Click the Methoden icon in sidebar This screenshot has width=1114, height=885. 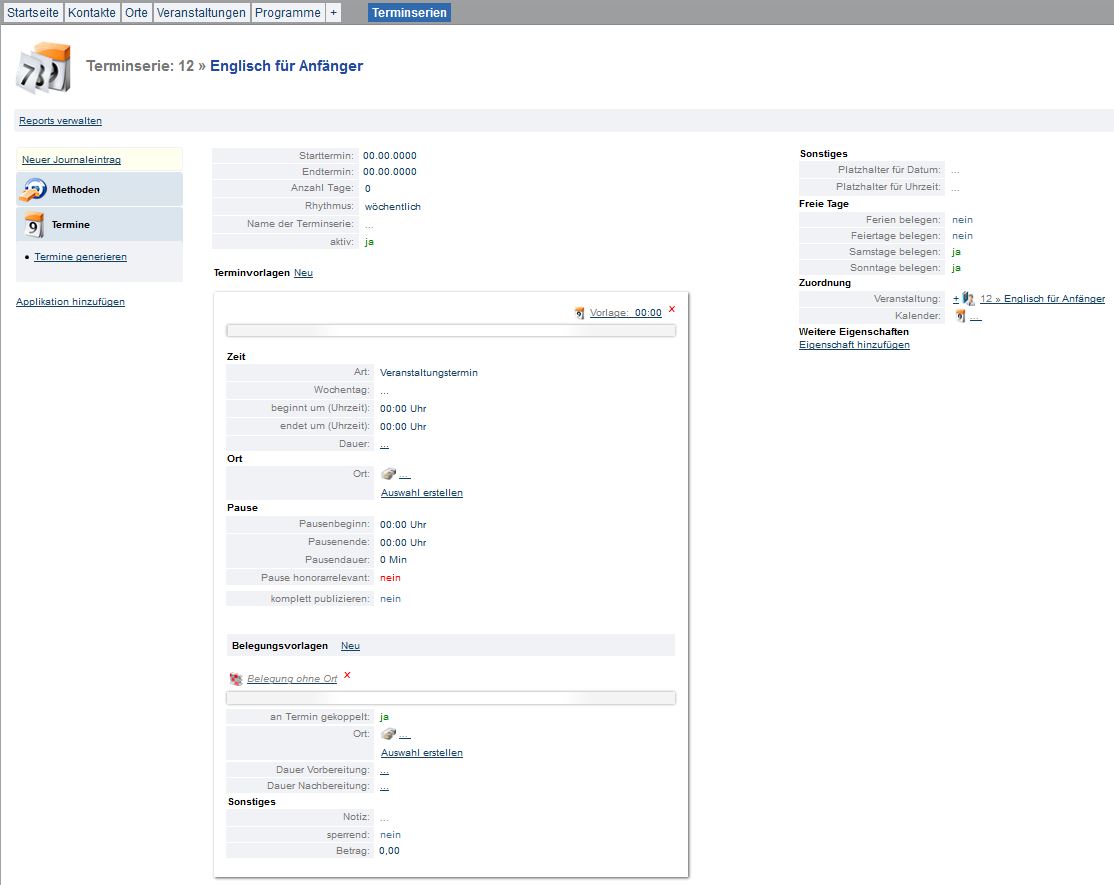click(34, 190)
